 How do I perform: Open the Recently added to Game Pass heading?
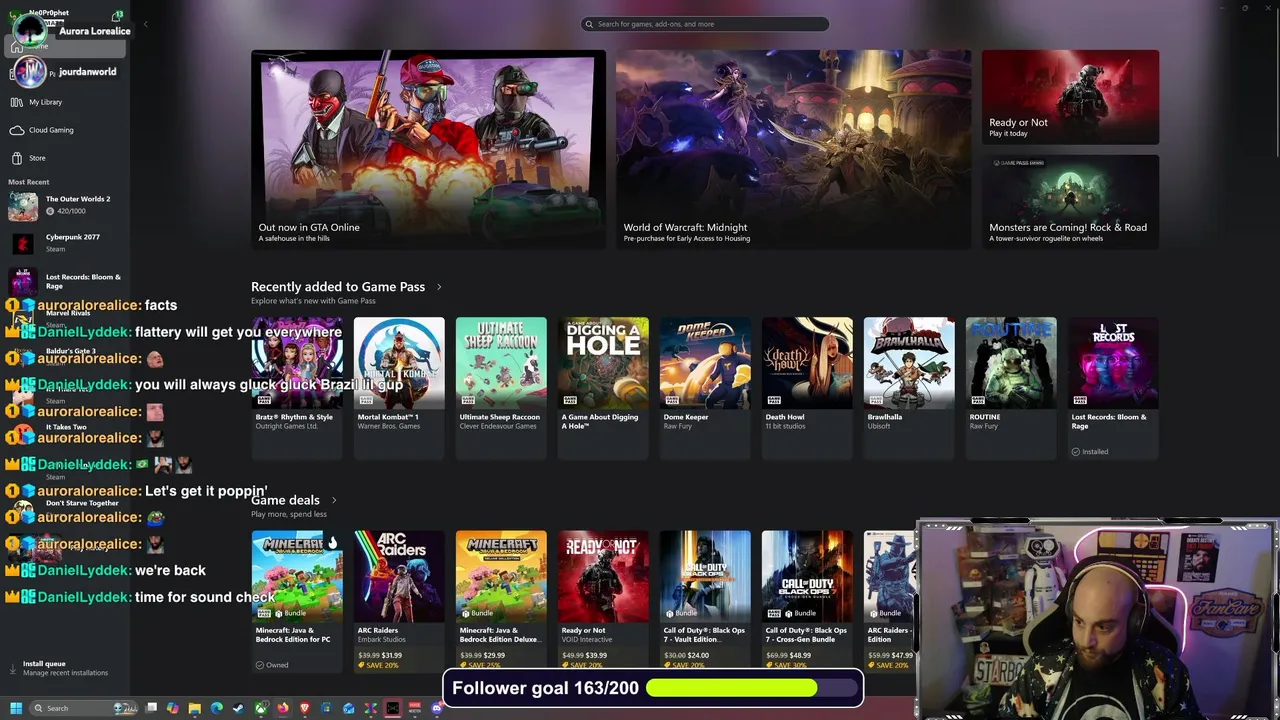338,287
